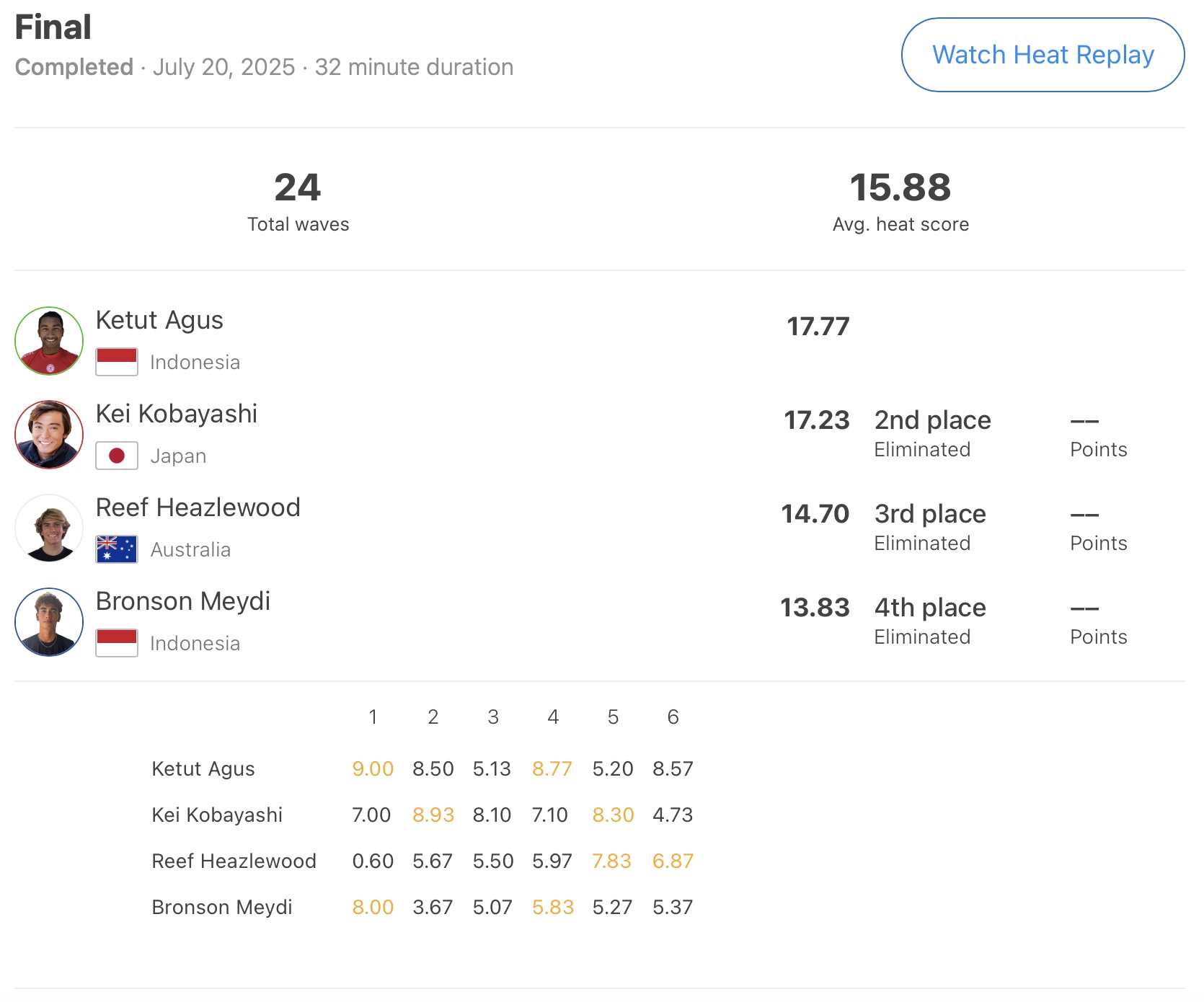Click the wave 6 column header
1204x1002 pixels.
673,717
